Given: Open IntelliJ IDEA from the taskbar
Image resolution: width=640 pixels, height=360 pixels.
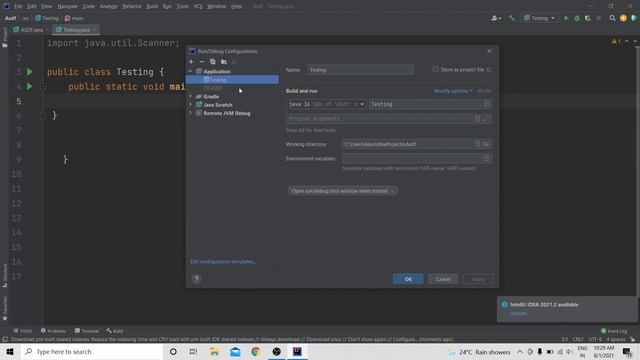Looking at the screenshot, I should 297,351.
